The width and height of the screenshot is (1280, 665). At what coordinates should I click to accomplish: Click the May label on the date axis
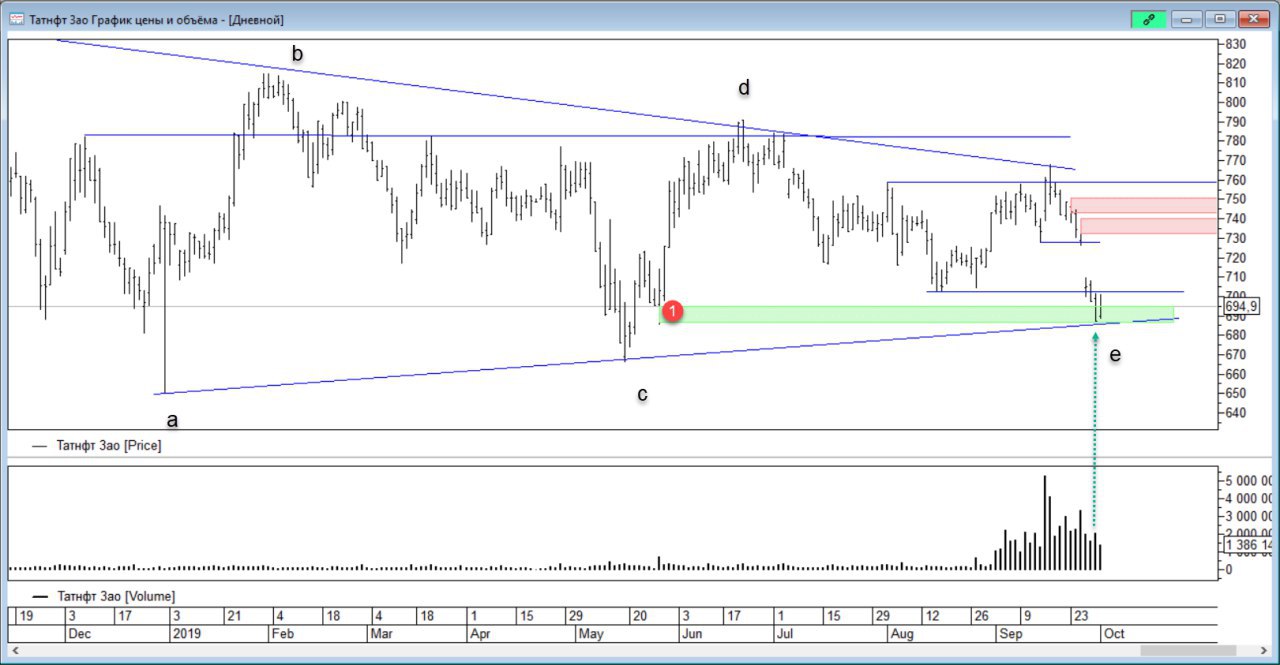pyautogui.click(x=590, y=634)
